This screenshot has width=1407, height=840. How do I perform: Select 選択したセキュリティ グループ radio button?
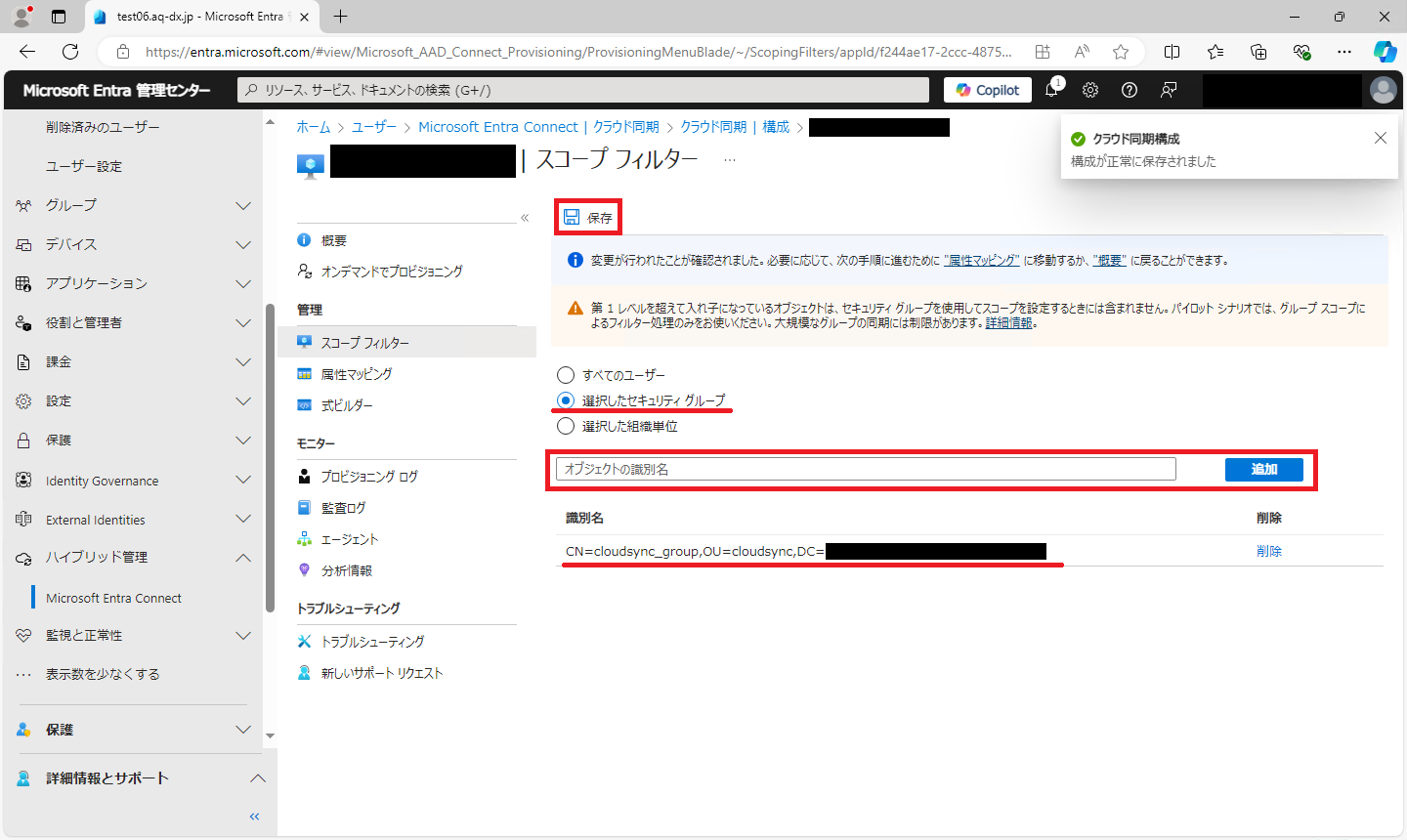coord(566,400)
